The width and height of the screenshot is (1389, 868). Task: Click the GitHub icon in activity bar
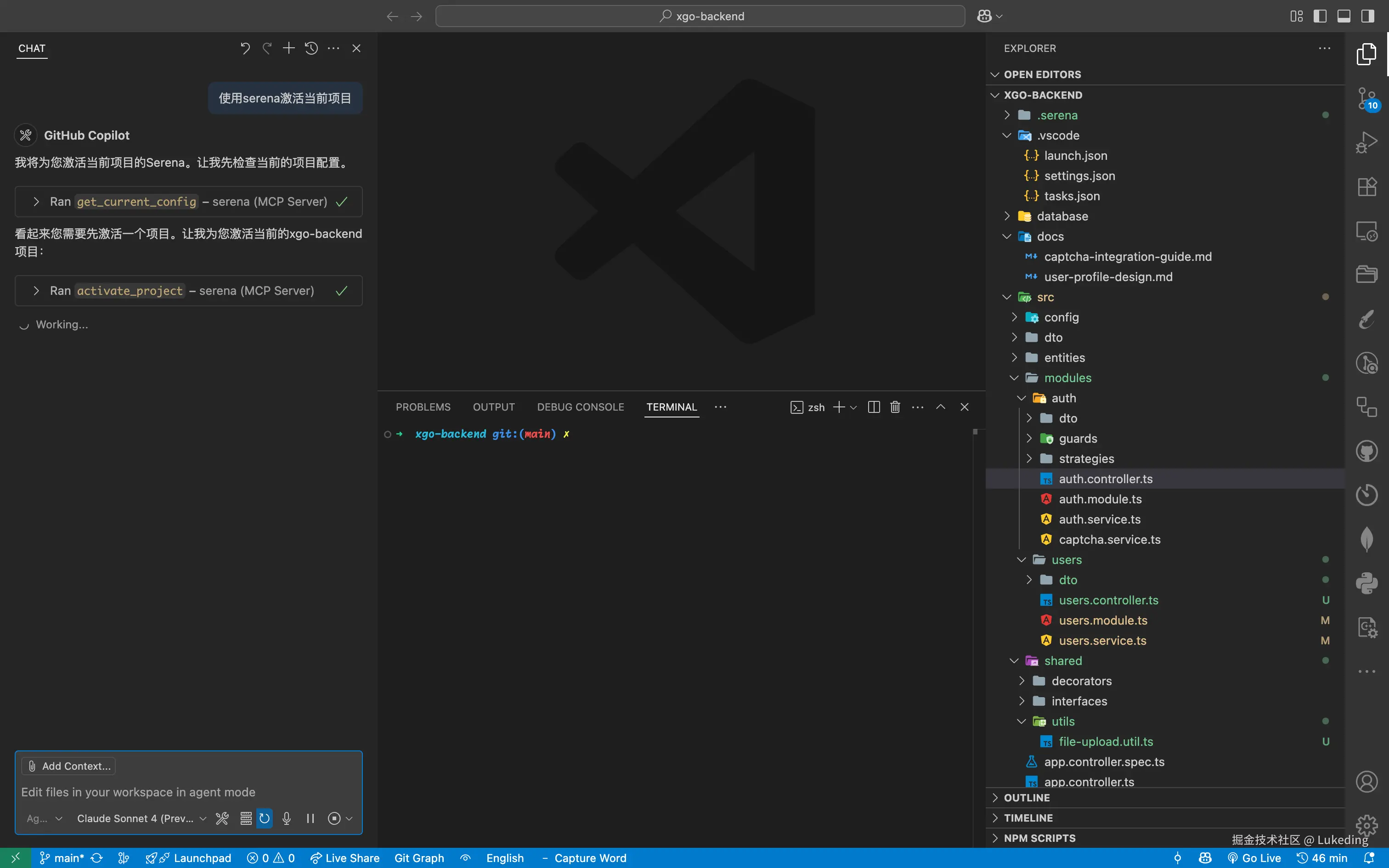(x=1366, y=451)
